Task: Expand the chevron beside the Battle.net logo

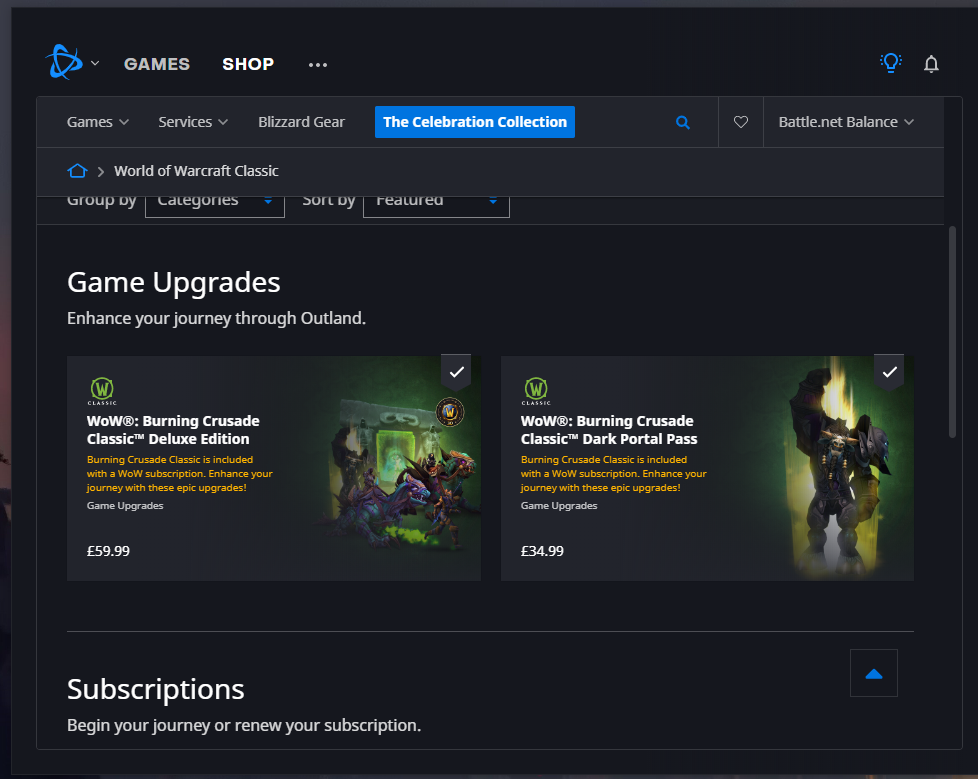Action: click(x=95, y=63)
